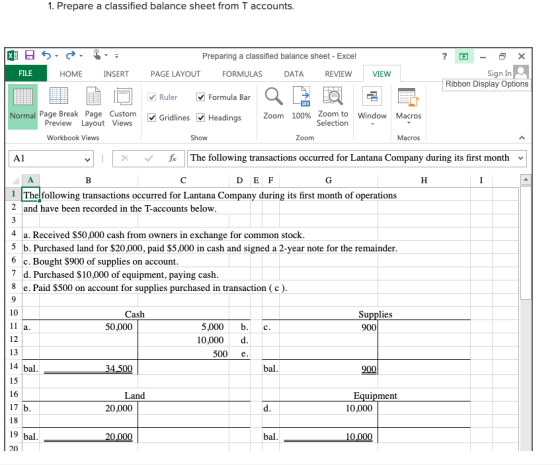Click Zoom to Selection
The height and width of the screenshot is (465, 560).
pos(332,107)
